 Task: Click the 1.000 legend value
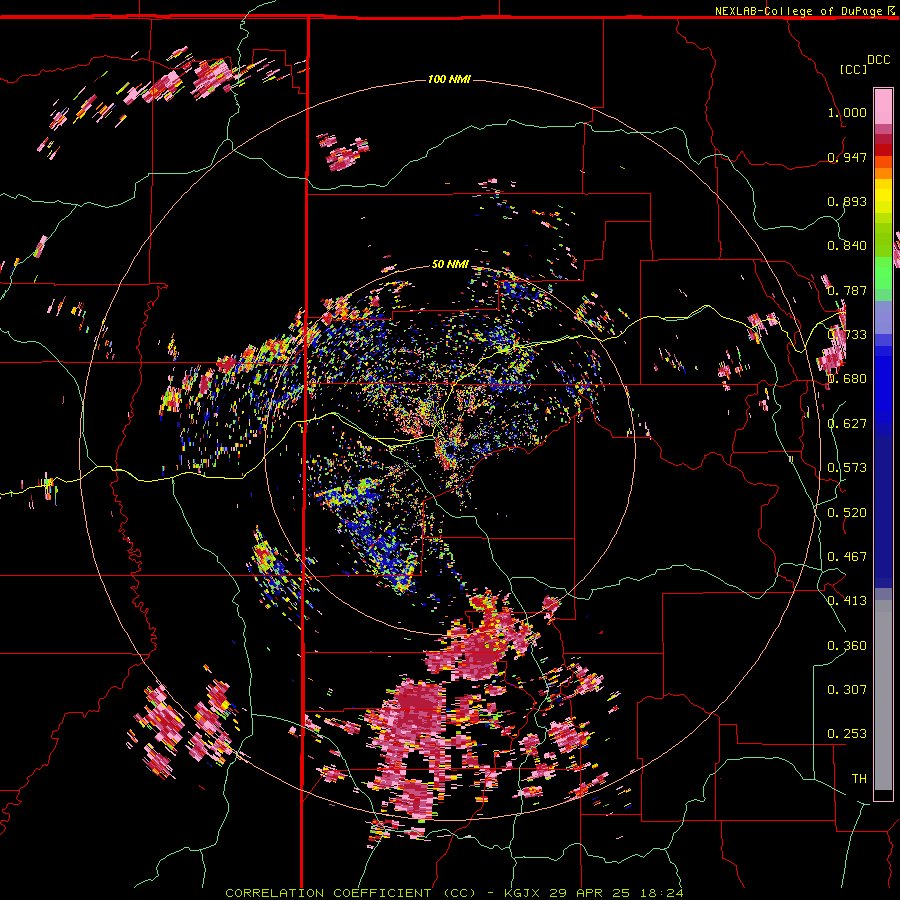click(x=847, y=112)
